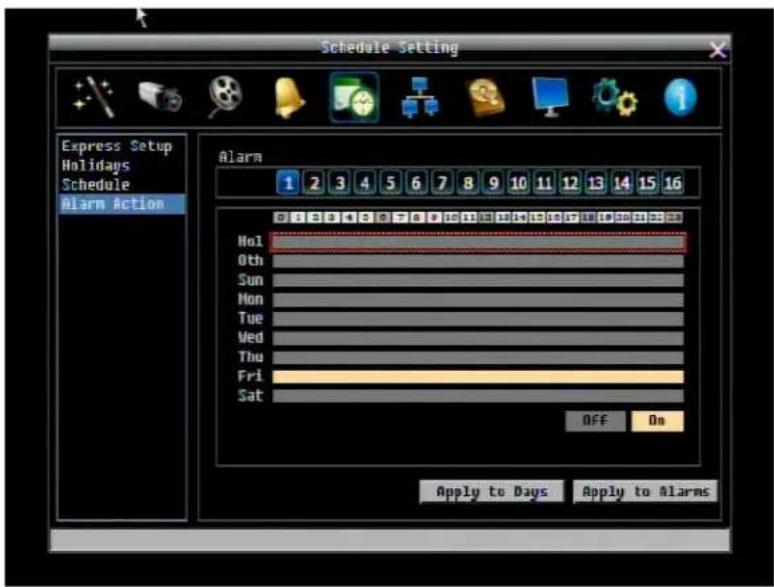Click the Schedule Setting title bar
Viewport: 774px width, 587px height.
[389, 48]
